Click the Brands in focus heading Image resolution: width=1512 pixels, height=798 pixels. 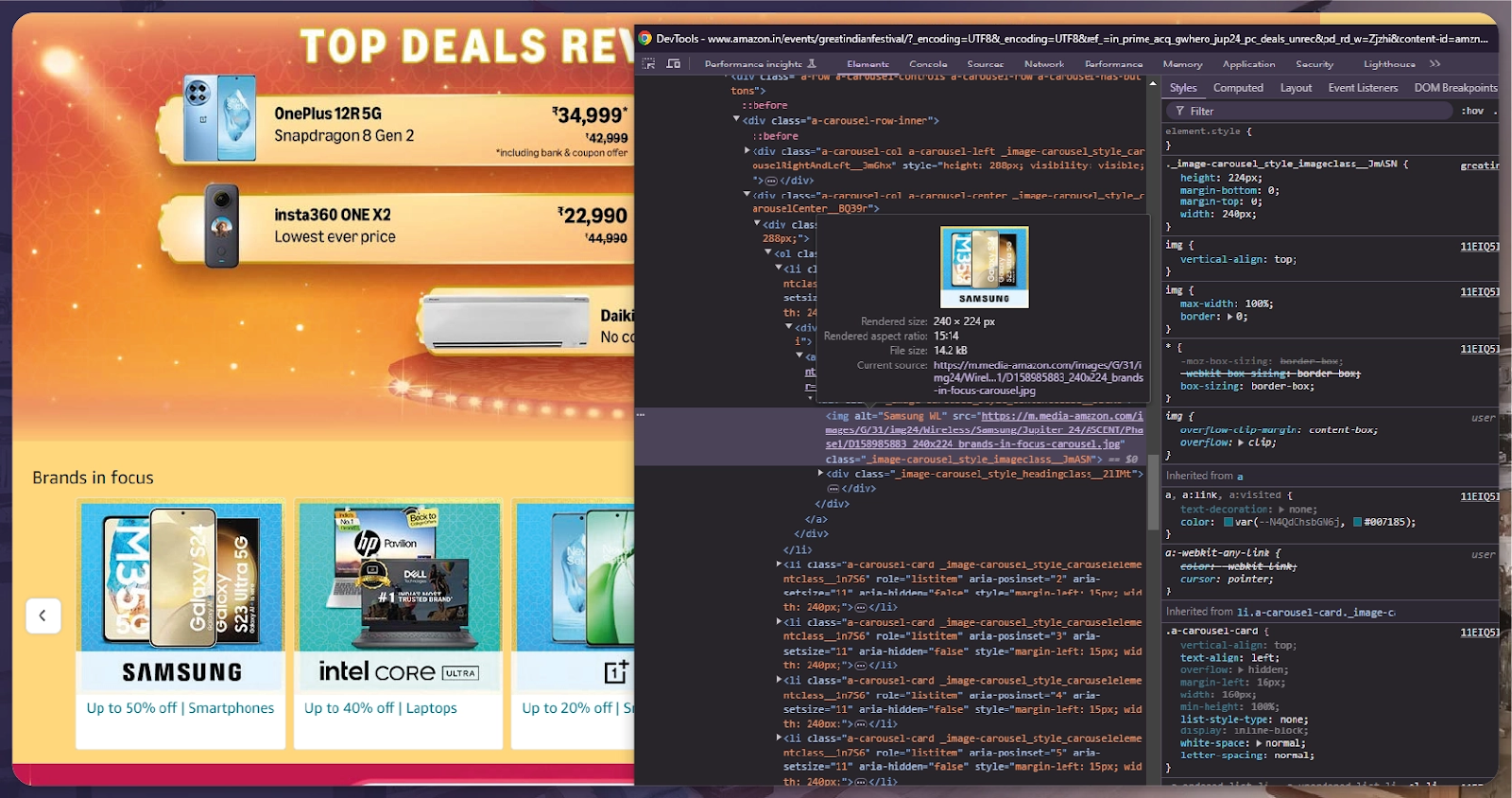[93, 477]
